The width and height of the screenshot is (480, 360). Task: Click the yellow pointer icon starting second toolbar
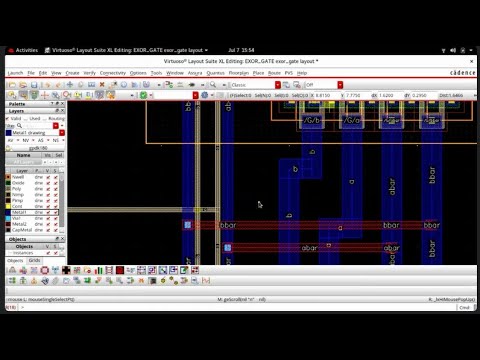pos(12,95)
